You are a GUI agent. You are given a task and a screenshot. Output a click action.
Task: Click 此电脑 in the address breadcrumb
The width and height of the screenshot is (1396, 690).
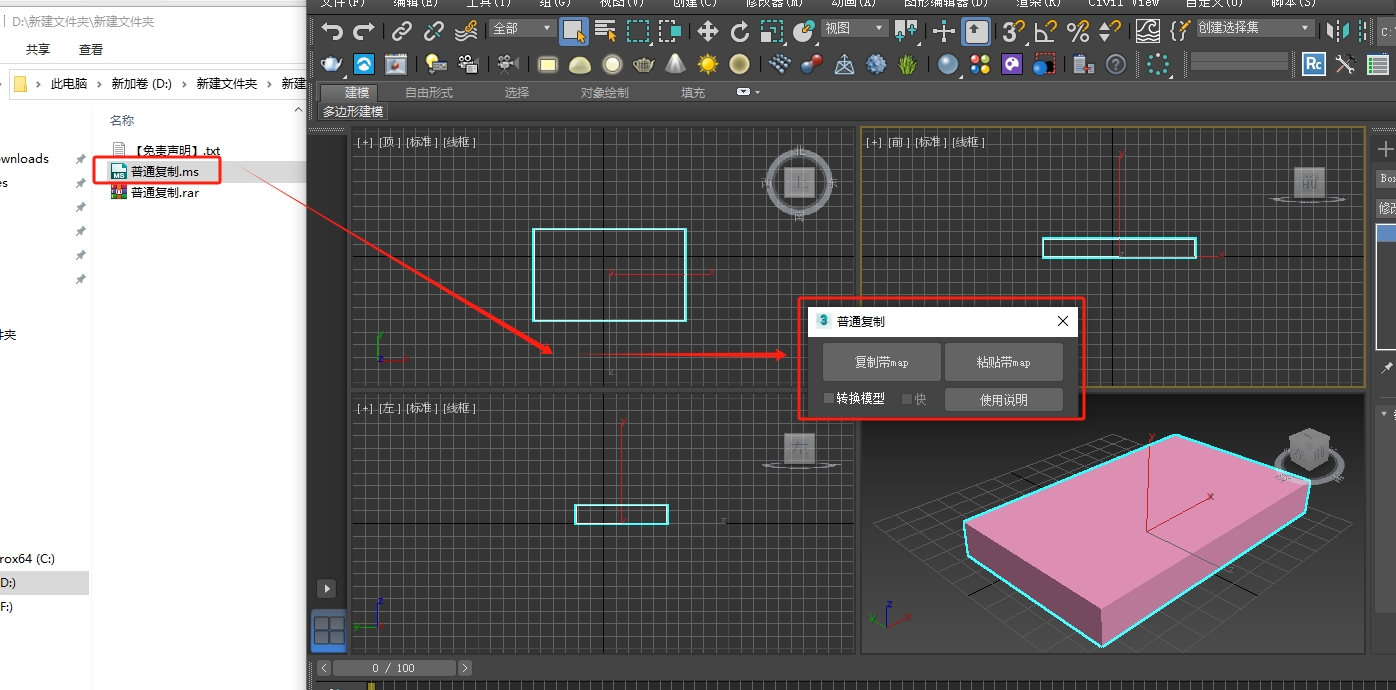point(69,84)
